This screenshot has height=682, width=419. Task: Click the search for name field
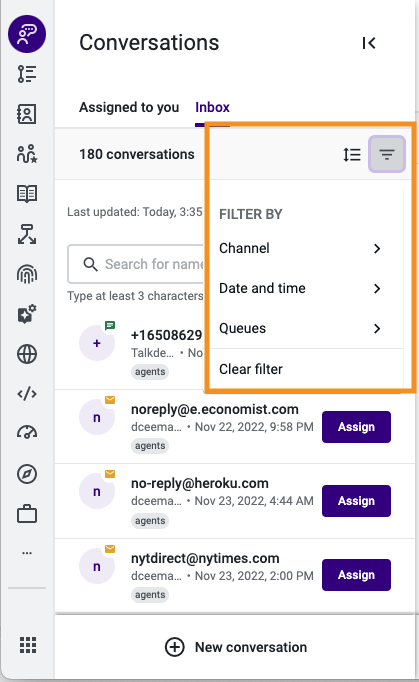[x=136, y=264]
